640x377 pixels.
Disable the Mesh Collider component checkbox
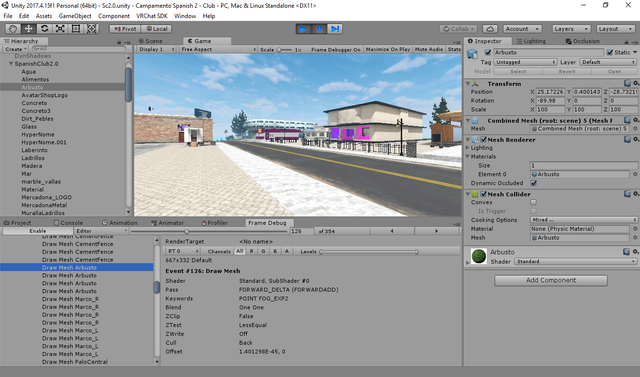[x=484, y=194]
